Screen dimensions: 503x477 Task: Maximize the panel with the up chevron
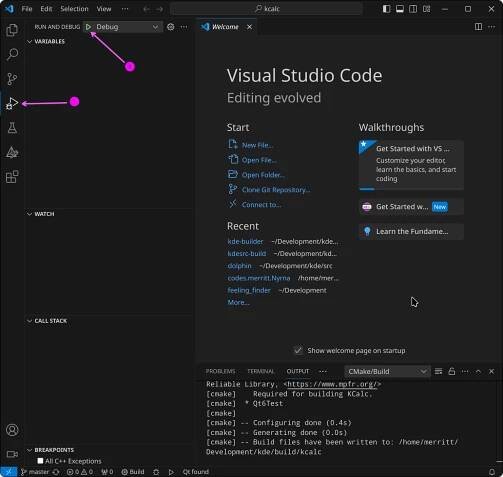(478, 371)
